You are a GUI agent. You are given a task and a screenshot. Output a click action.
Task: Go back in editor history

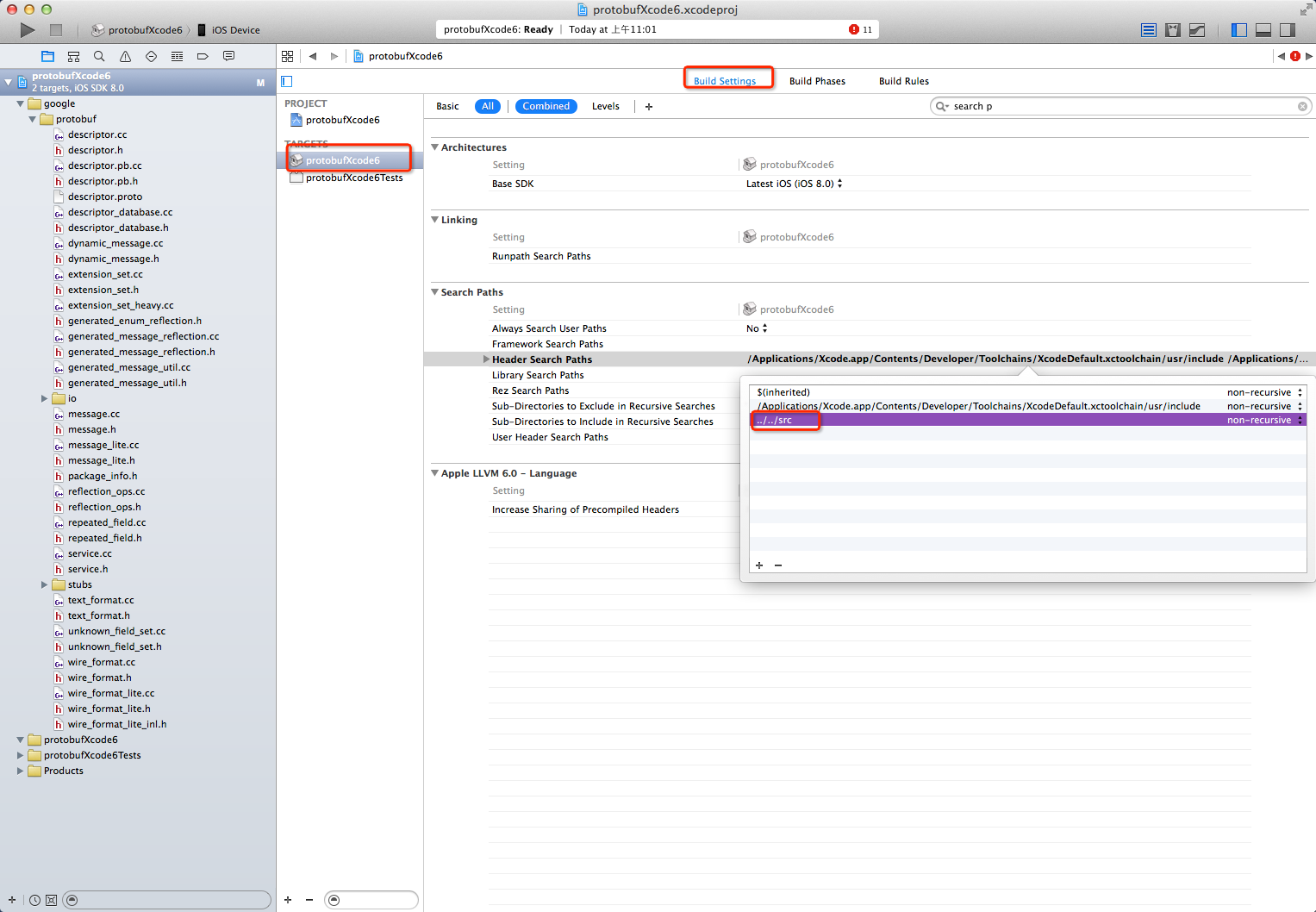coord(313,56)
